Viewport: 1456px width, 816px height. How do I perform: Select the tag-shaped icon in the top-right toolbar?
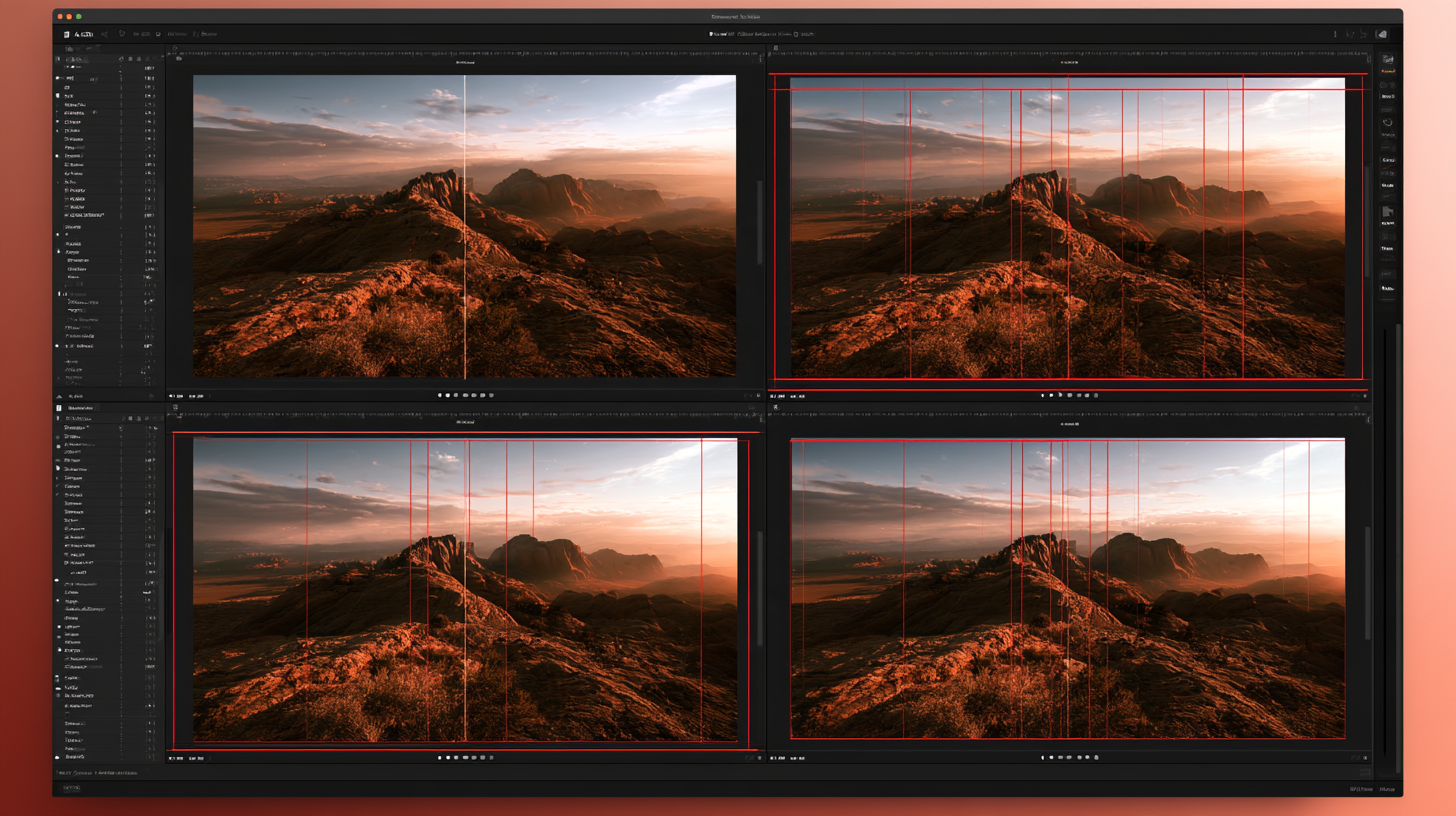(x=1382, y=34)
